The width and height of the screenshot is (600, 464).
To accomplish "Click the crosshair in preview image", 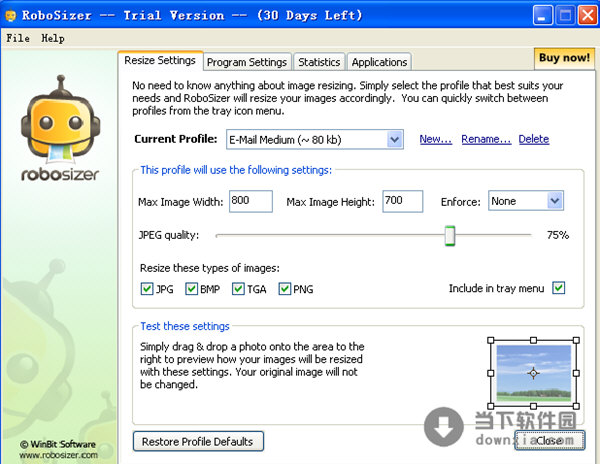I will pyautogui.click(x=533, y=373).
